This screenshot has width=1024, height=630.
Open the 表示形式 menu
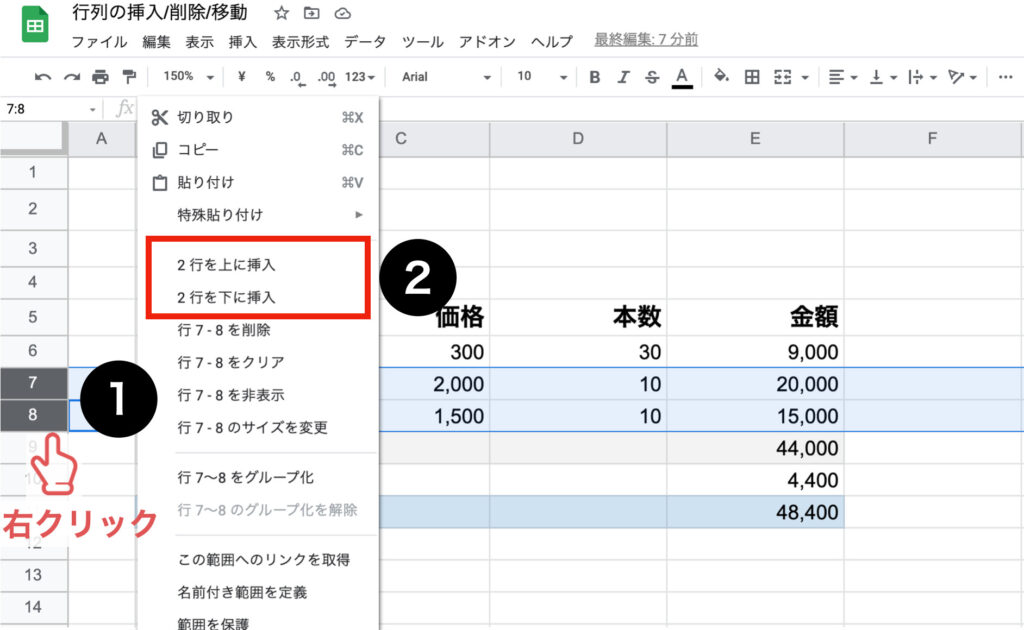pos(300,42)
